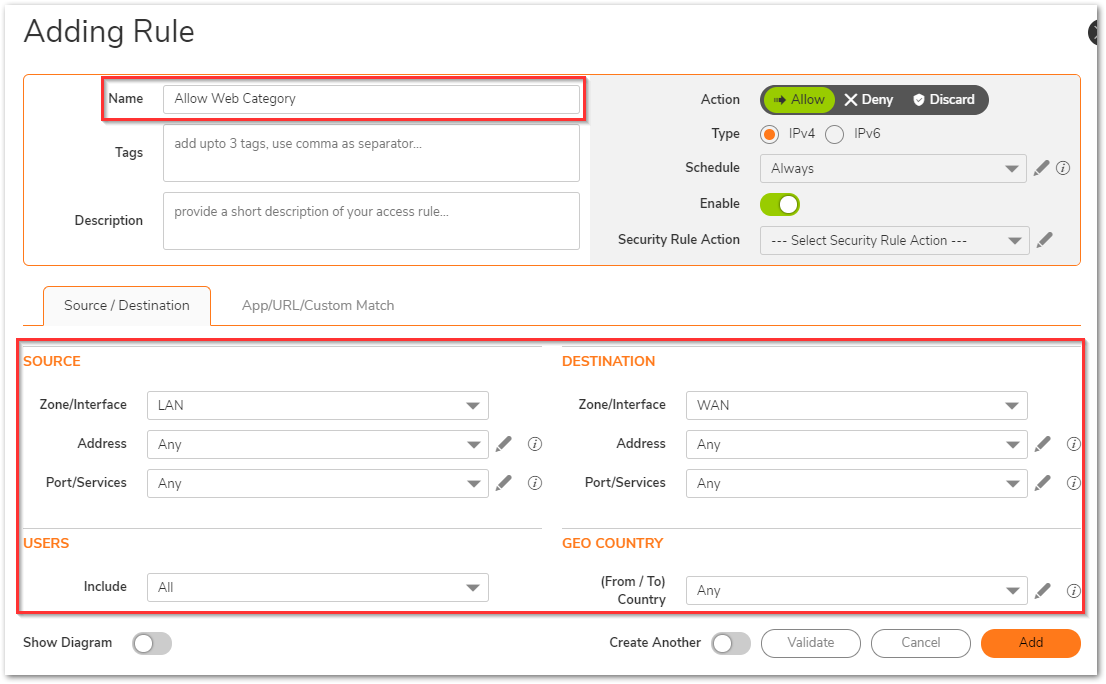The width and height of the screenshot is (1106, 684).
Task: Switch to the App/URL/Custom Match tab
Action: pyautogui.click(x=318, y=305)
